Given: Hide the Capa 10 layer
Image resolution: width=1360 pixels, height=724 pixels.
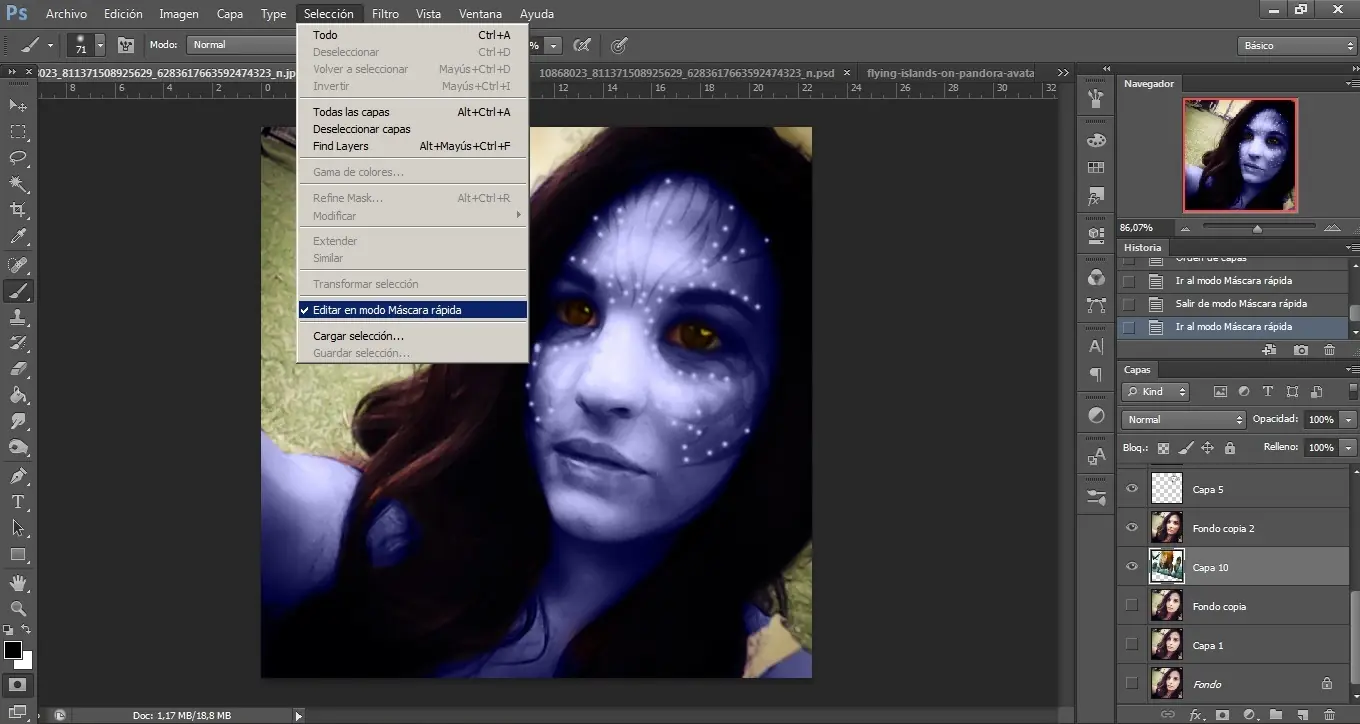Looking at the screenshot, I should (x=1132, y=567).
